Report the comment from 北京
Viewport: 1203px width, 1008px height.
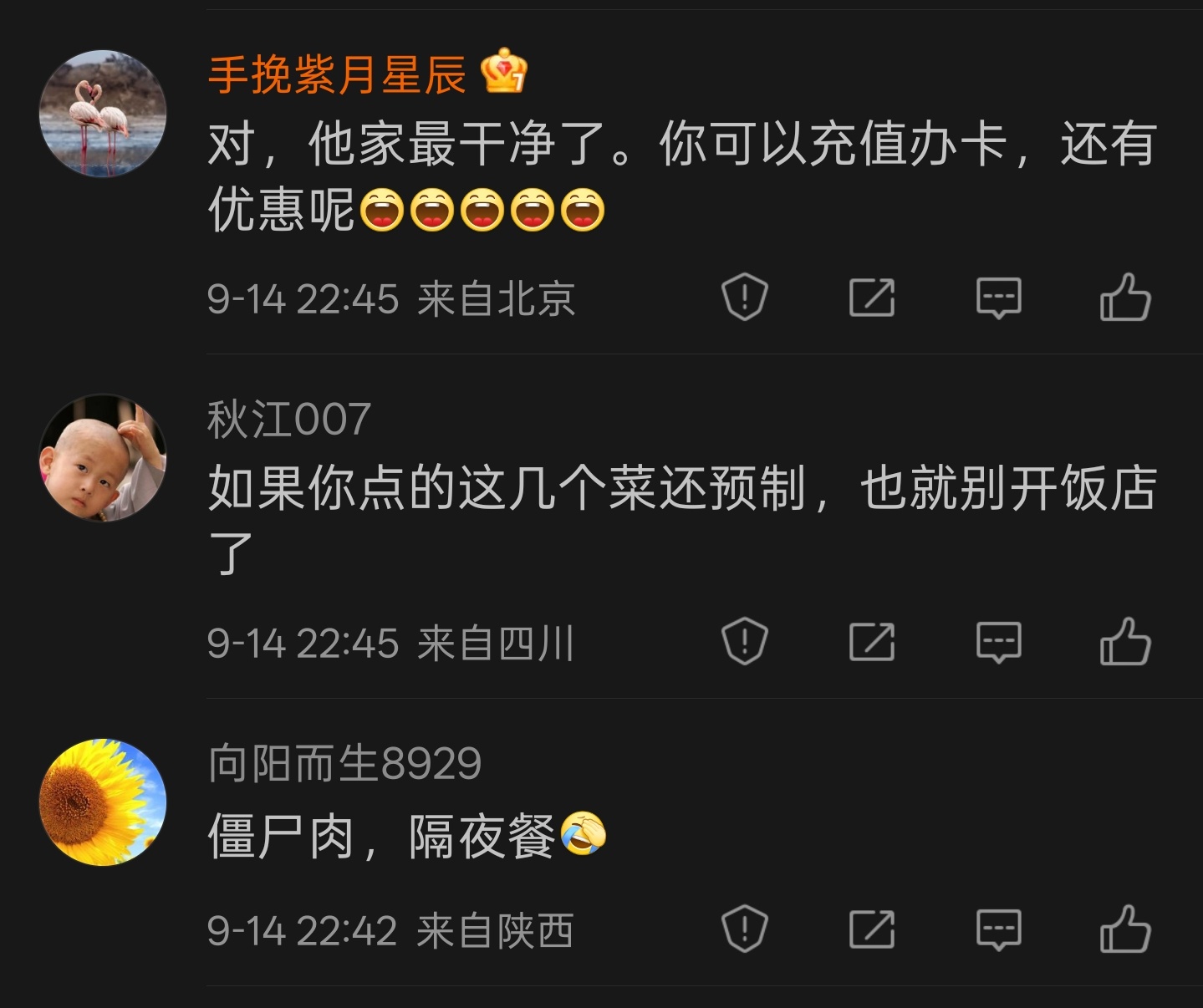tap(744, 298)
